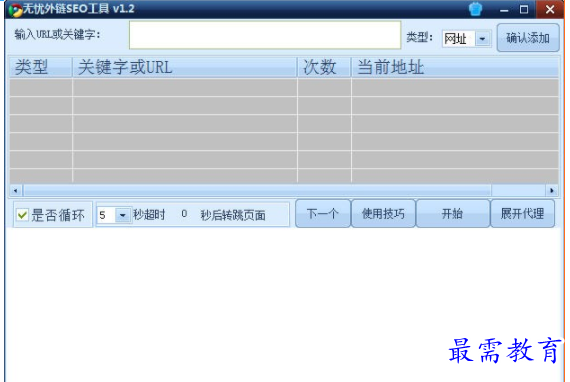Click the horizontal scrollbar right arrow
570x382 pixels.
coord(552,190)
